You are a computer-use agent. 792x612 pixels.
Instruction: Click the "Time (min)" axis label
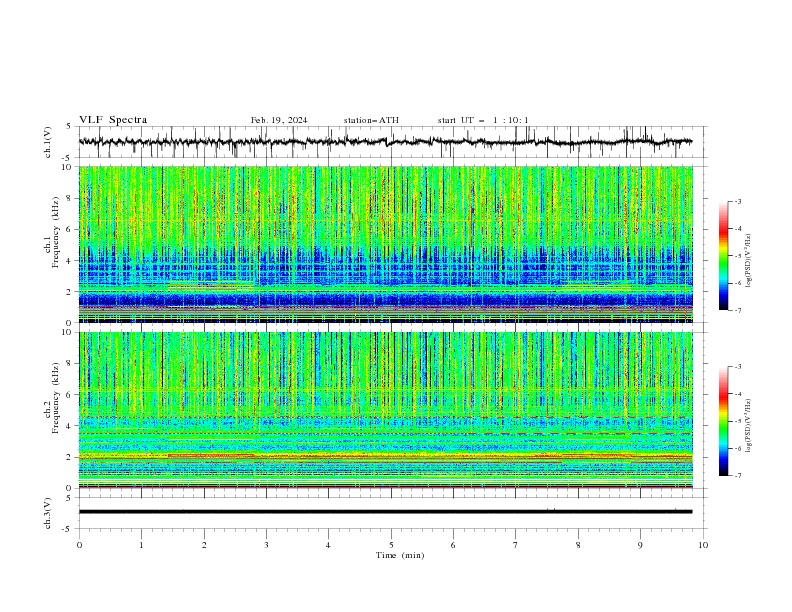click(400, 555)
